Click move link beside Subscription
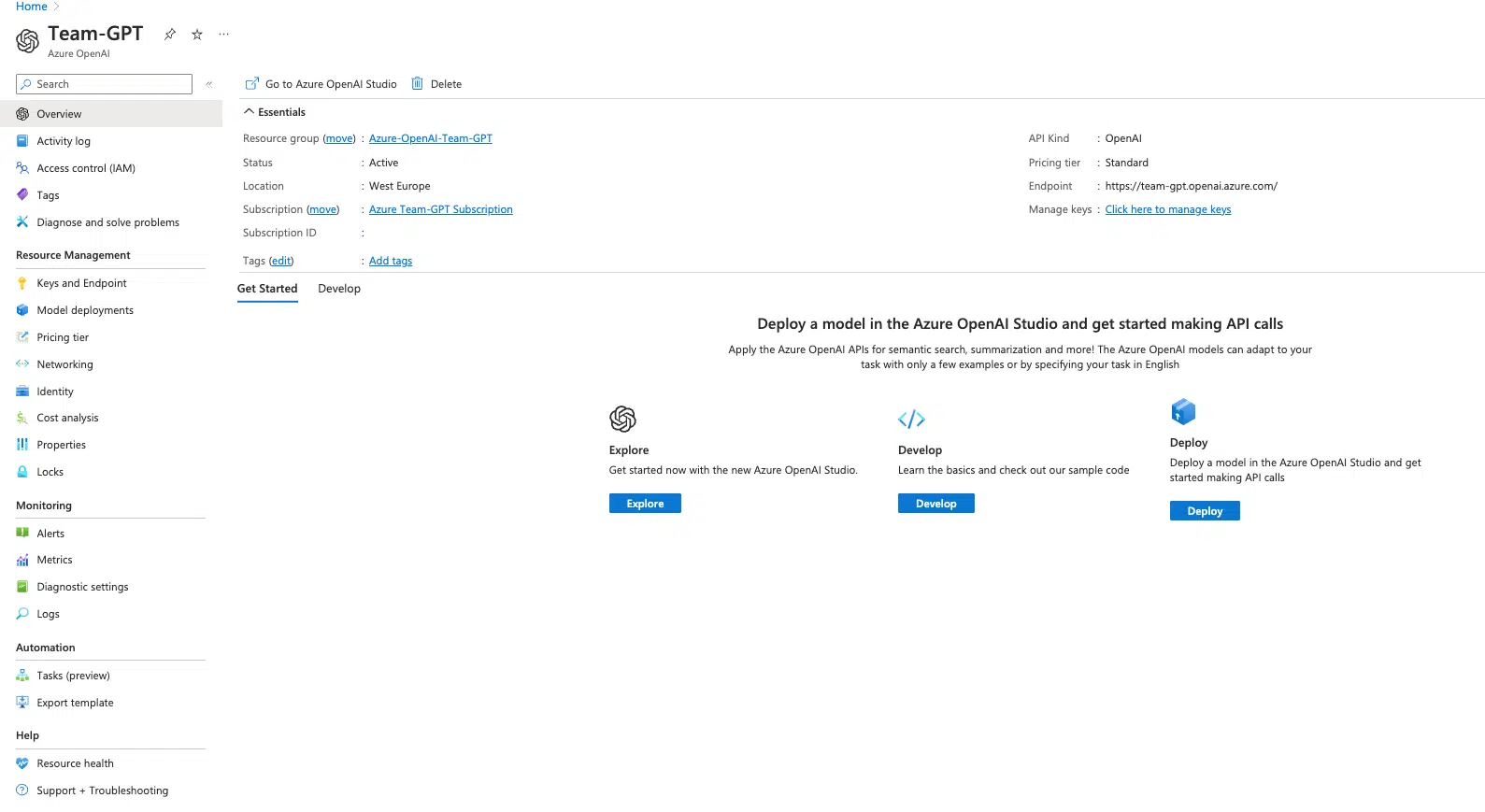 click(x=323, y=209)
